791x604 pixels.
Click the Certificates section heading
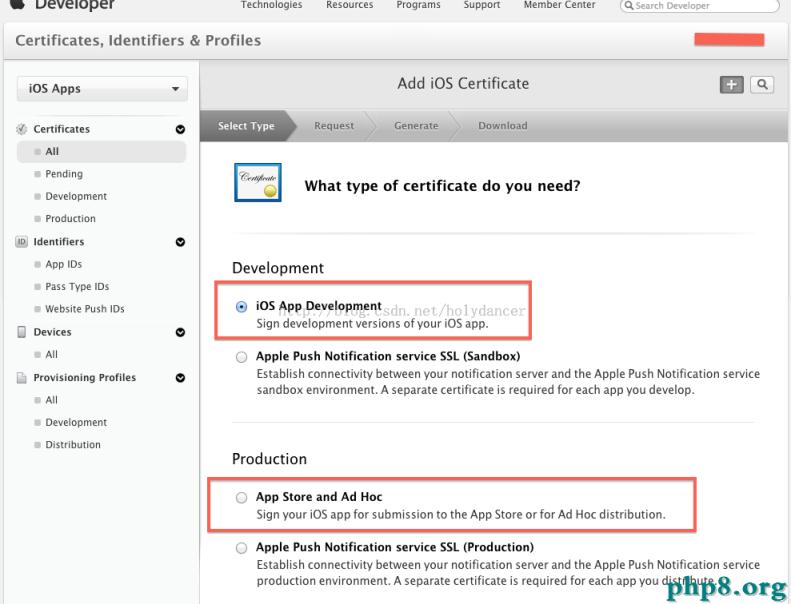tap(62, 129)
